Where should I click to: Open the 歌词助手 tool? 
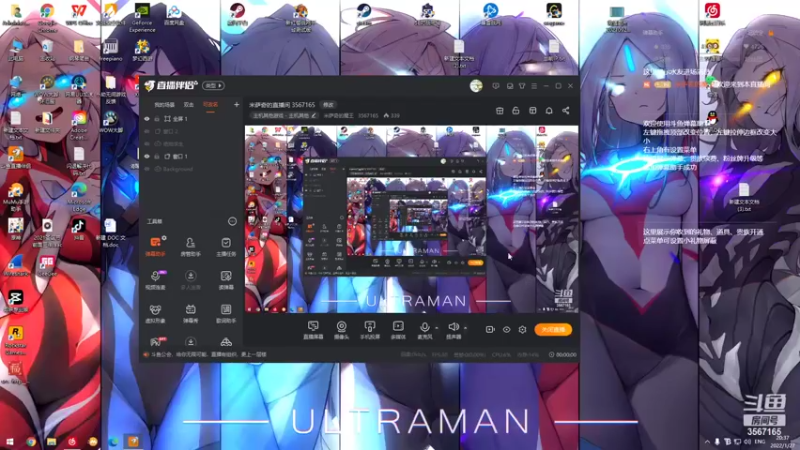226,313
